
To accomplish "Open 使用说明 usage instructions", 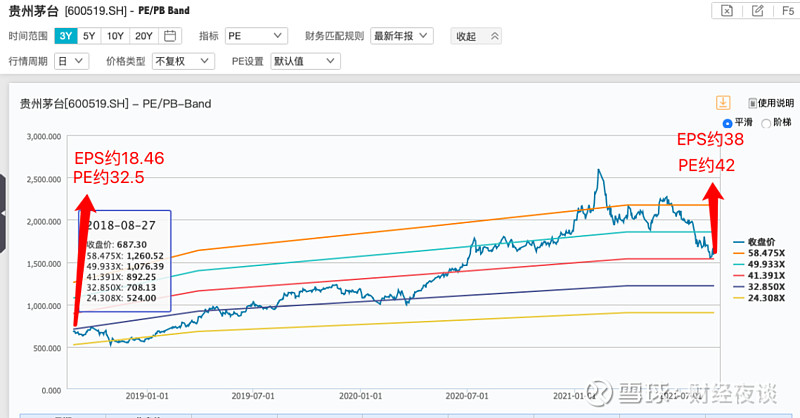I will 771,103.
